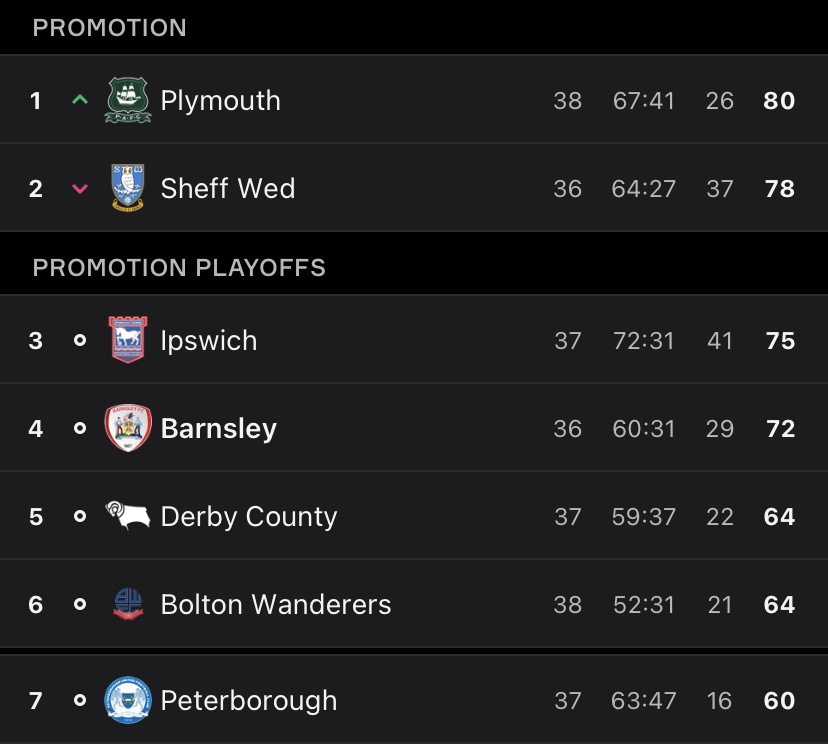
Task: Click Plymouth's 80 points value
Action: [779, 101]
